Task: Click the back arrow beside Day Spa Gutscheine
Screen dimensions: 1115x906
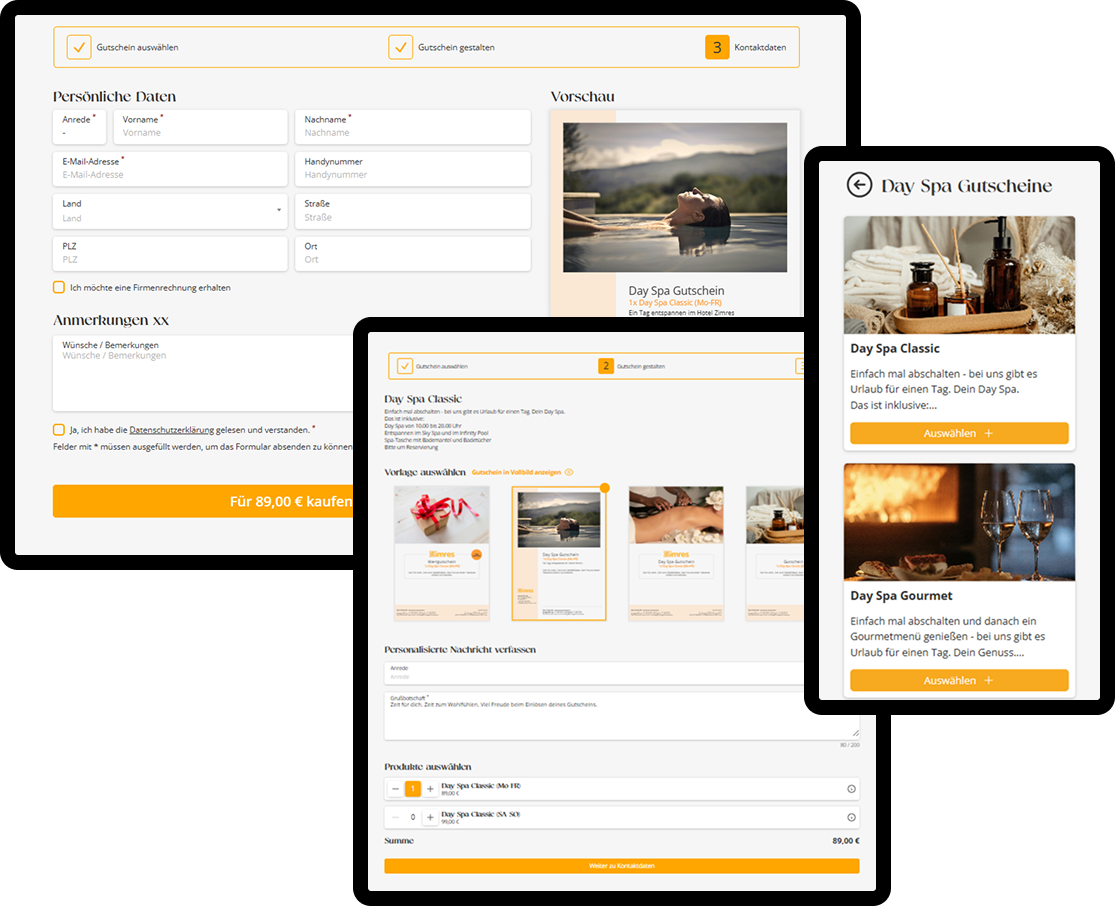Action: tap(859, 185)
